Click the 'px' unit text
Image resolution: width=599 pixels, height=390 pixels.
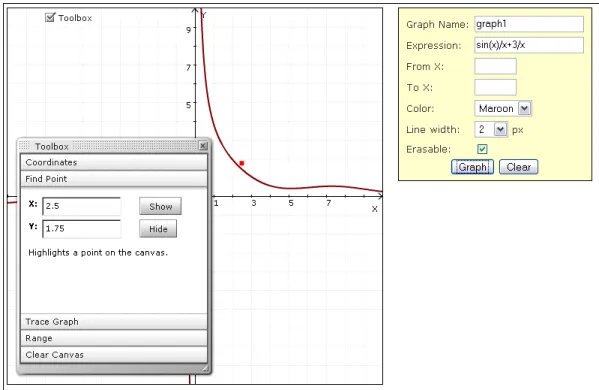pyautogui.click(x=518, y=130)
